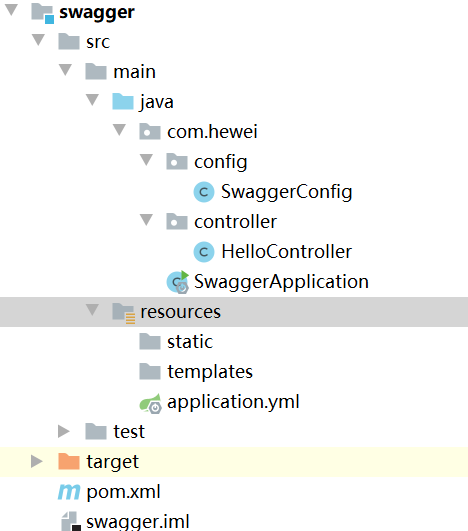
Task: Select the test folder label
Action: click(x=129, y=432)
